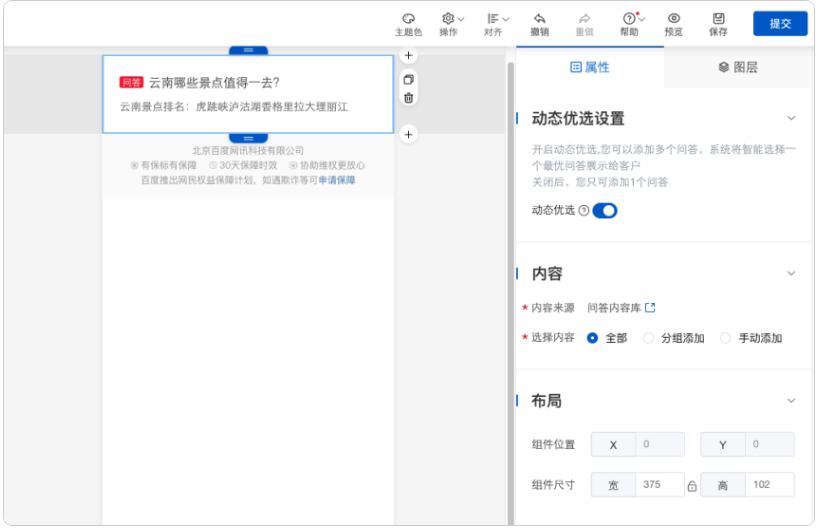The image size is (824, 528).
Task: Delete the selected Q&A component
Action: (408, 98)
